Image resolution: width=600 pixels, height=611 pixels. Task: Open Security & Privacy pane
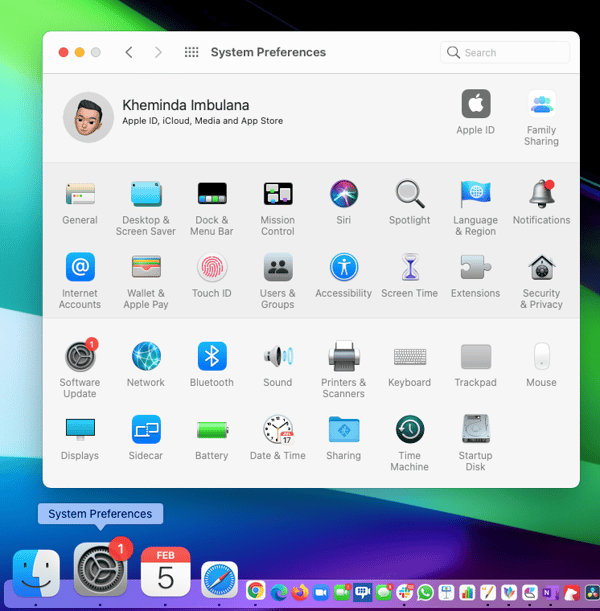pyautogui.click(x=541, y=281)
